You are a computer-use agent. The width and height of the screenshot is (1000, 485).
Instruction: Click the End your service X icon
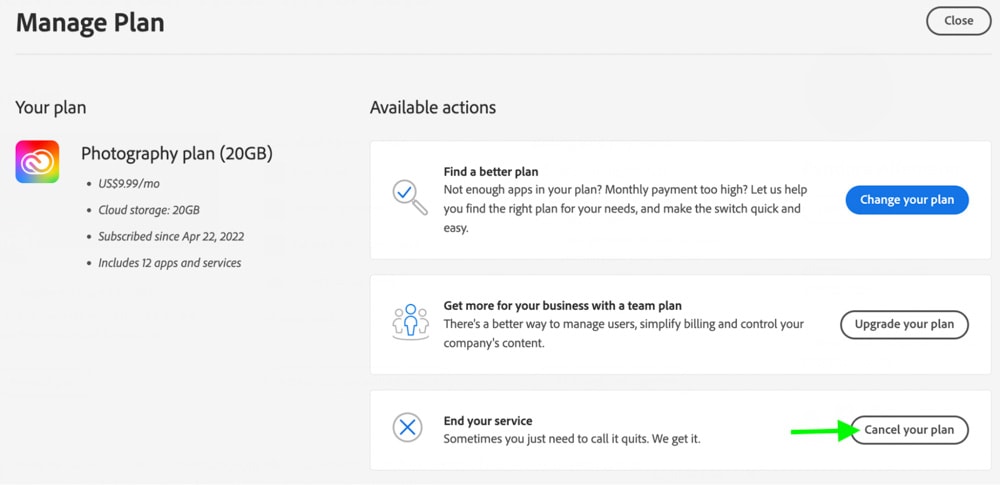(408, 428)
